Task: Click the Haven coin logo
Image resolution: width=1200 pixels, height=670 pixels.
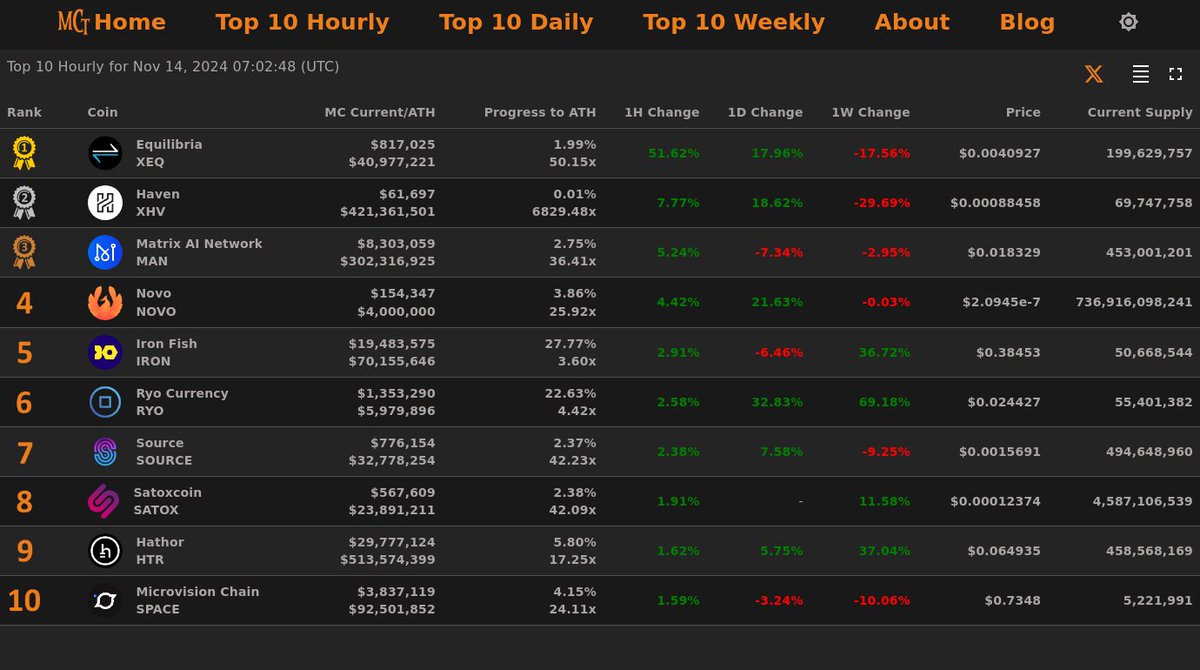Action: point(105,203)
